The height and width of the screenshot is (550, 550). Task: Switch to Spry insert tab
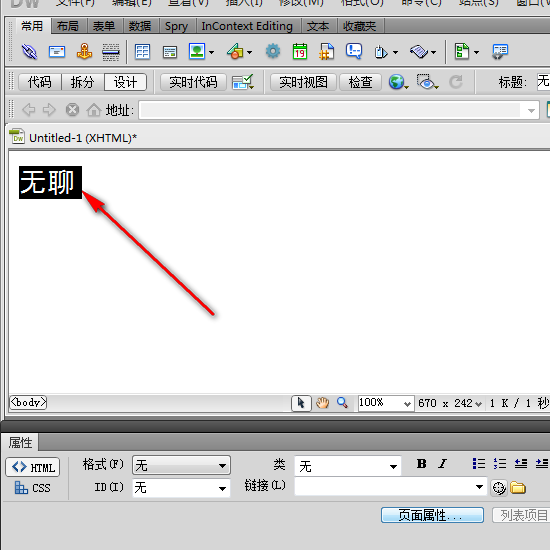click(176, 26)
